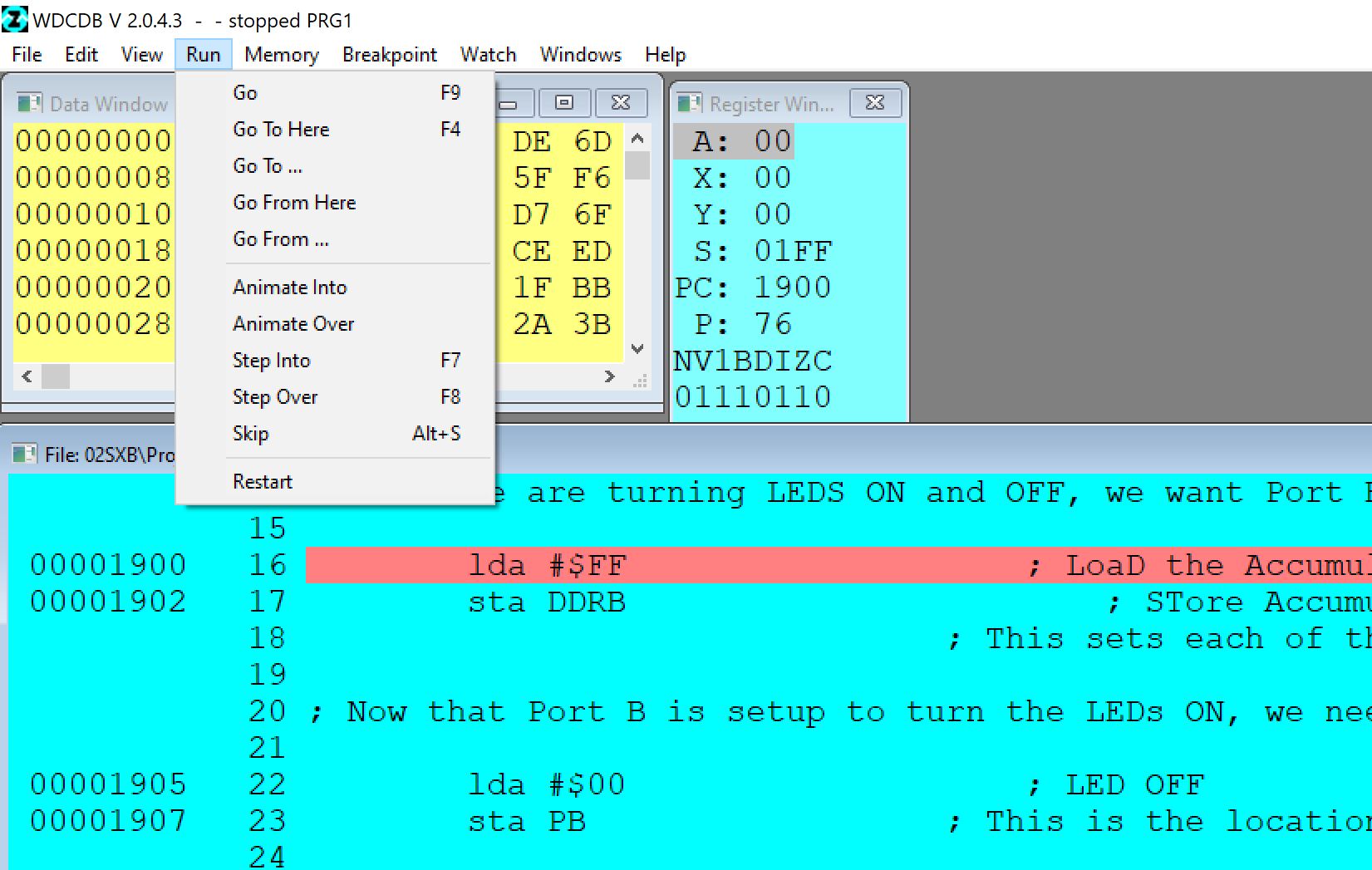The width and height of the screenshot is (1372, 870).
Task: Choose Animate Into from Run menu
Action: (x=336, y=287)
